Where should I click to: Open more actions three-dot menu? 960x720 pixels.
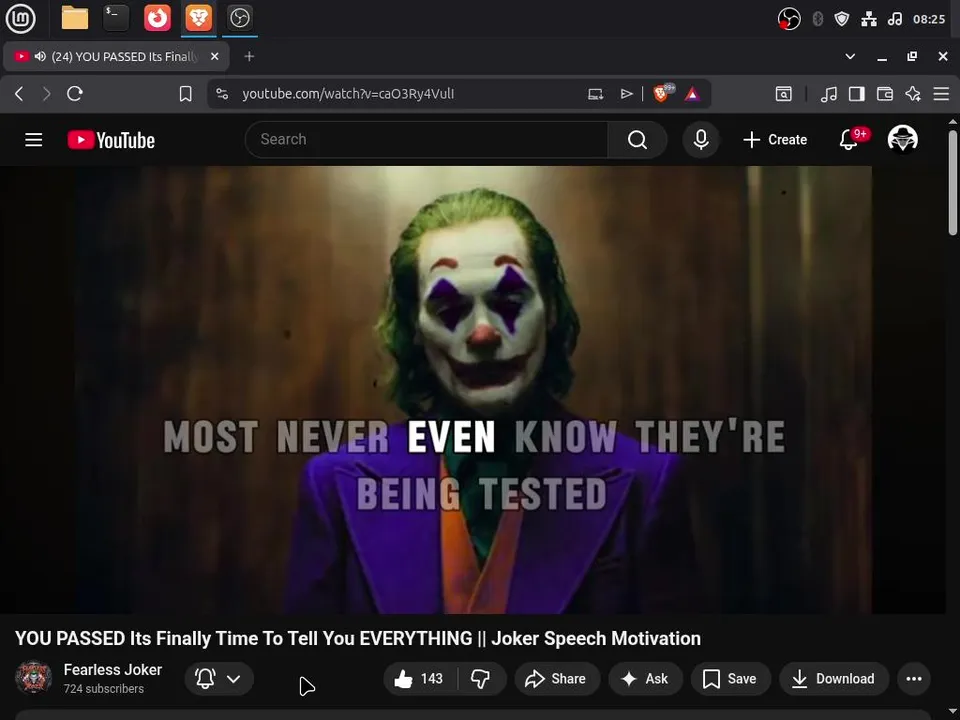[x=914, y=678]
